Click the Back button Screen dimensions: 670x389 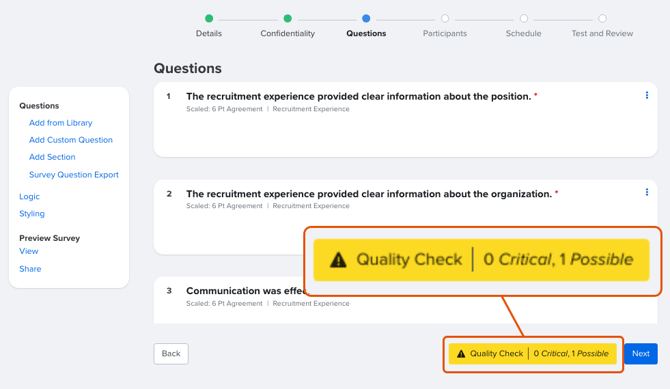click(171, 354)
